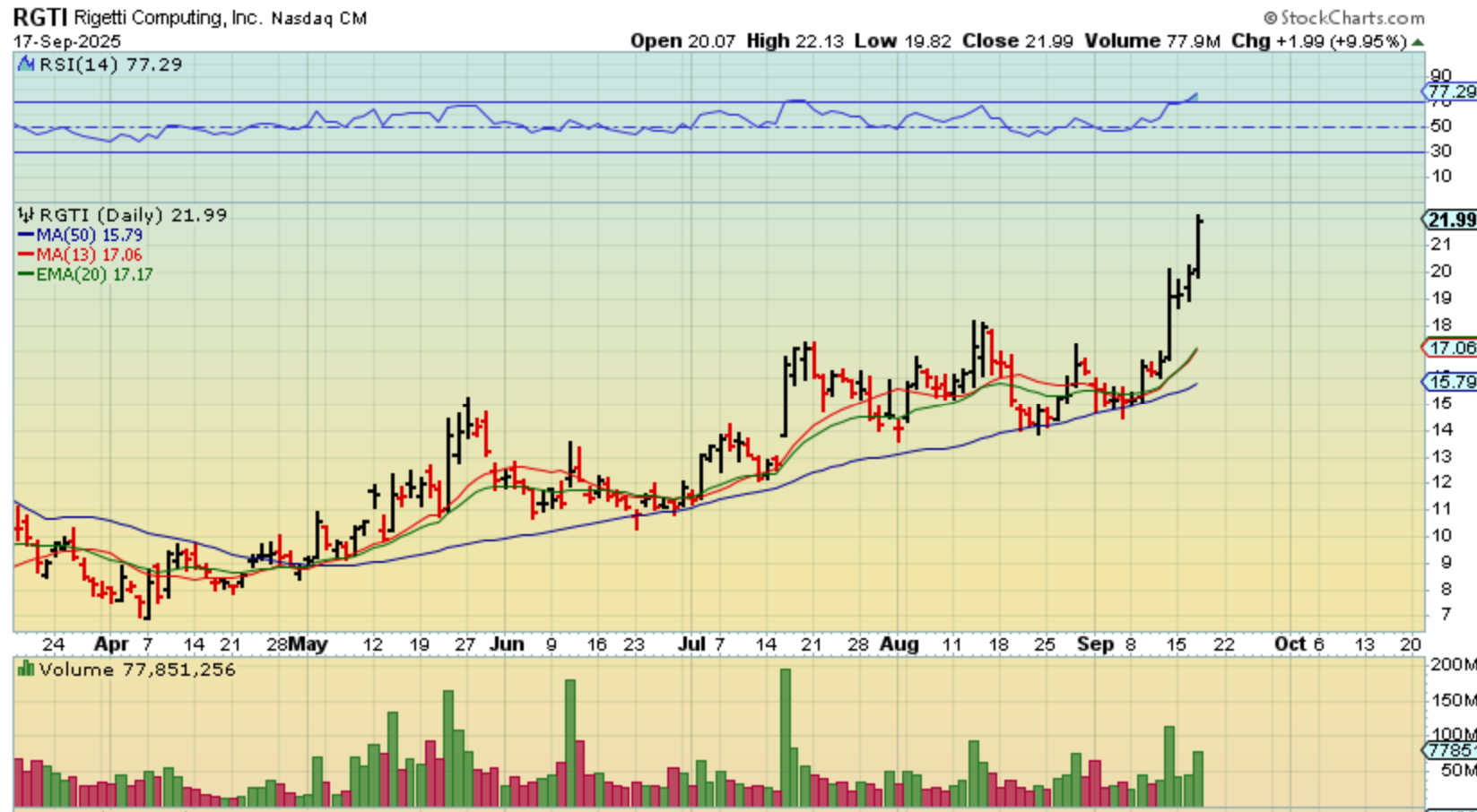This screenshot has width=1477, height=812.
Task: Click the RSI(14) legend icon
Action: (x=26, y=65)
